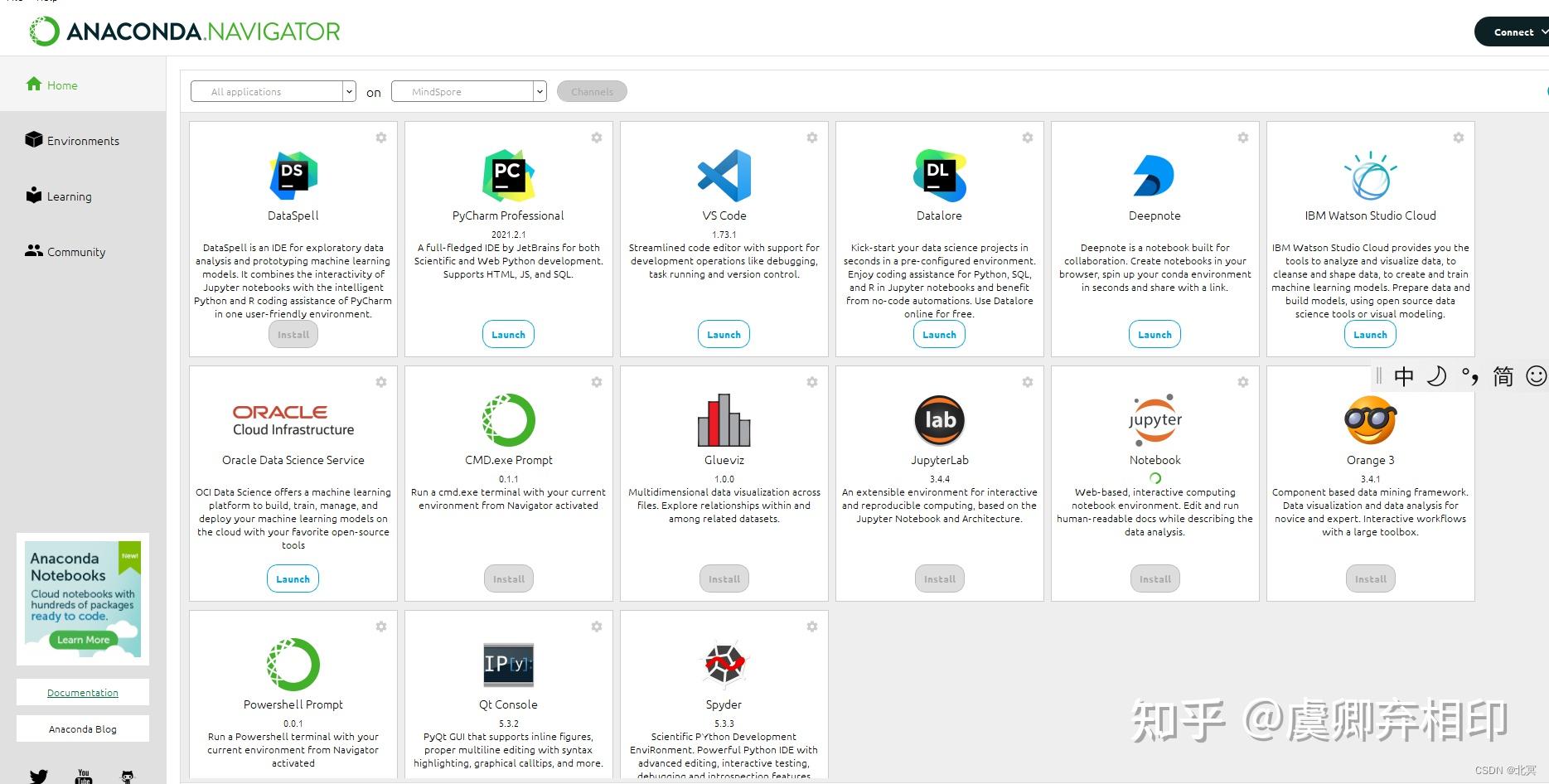
Task: Install Orange 3
Action: [1371, 578]
